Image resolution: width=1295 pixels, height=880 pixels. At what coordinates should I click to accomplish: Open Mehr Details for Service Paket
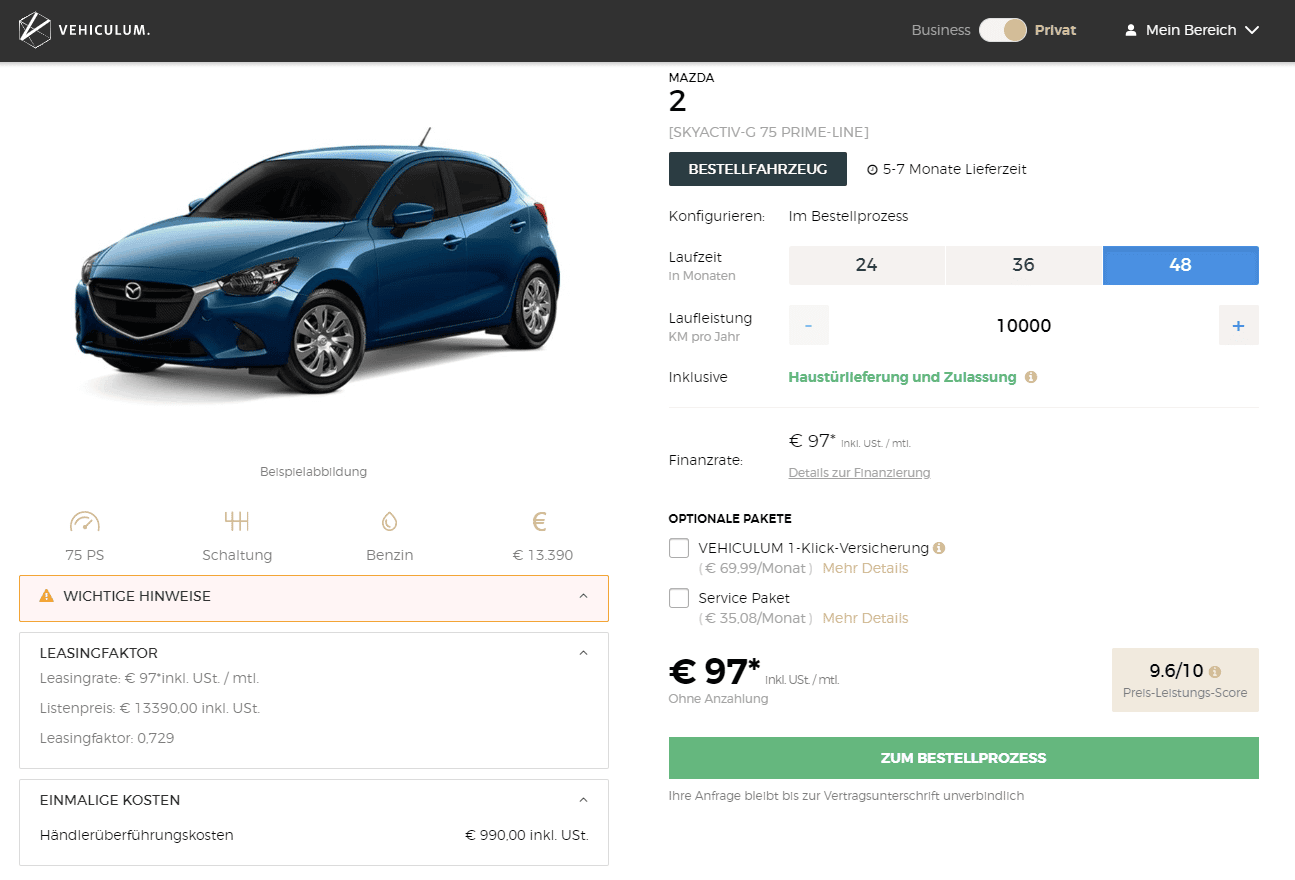(x=865, y=618)
